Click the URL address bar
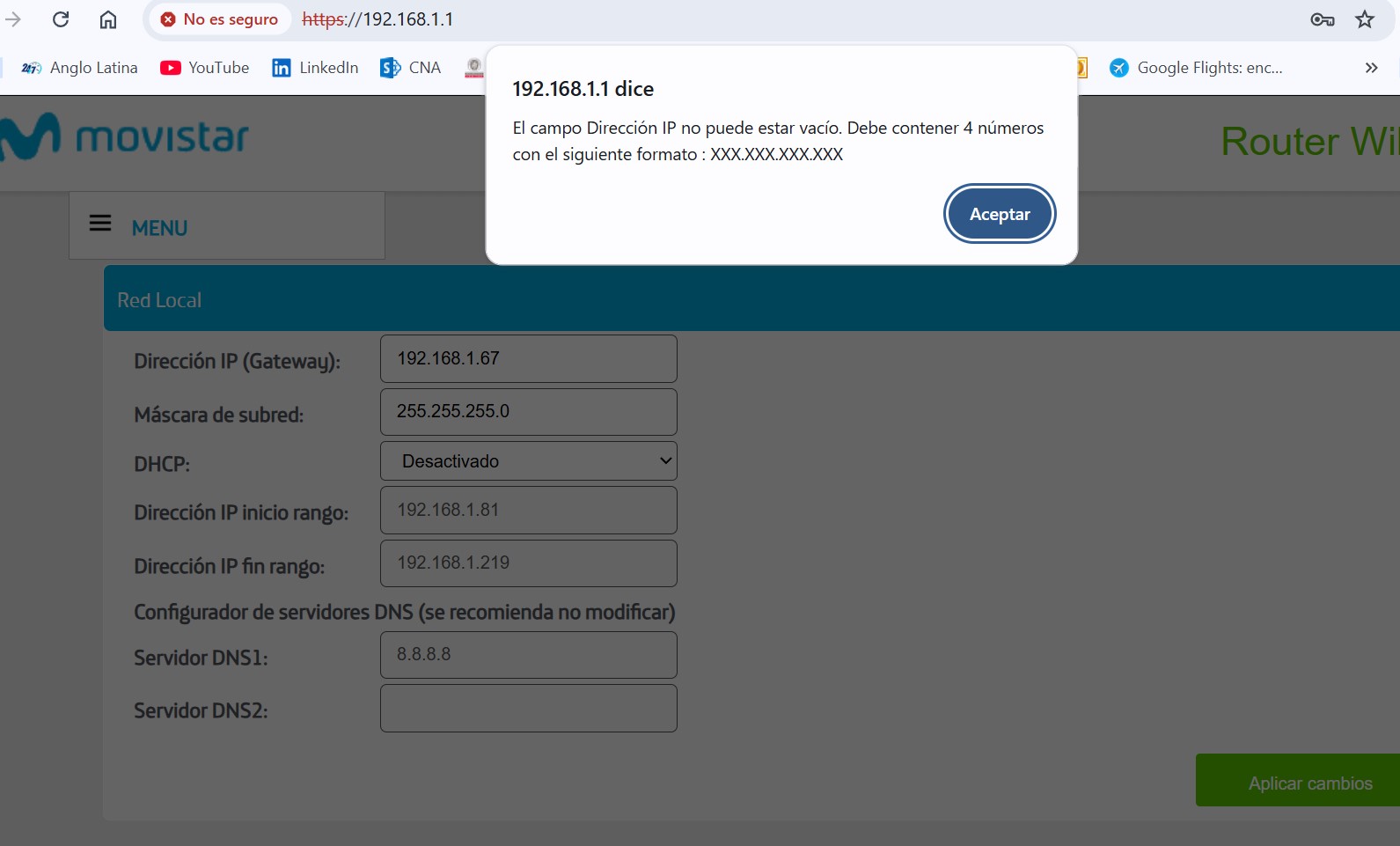Screen dimensions: 1400x846 click(704, 19)
